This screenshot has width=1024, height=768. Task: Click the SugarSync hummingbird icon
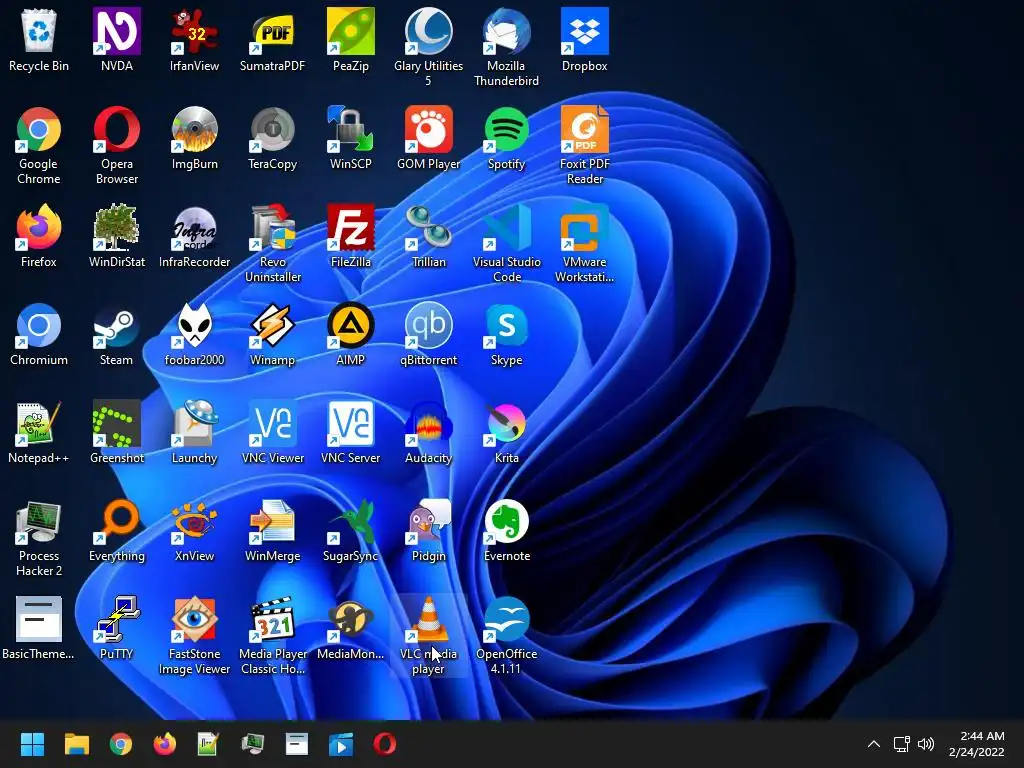pos(351,521)
